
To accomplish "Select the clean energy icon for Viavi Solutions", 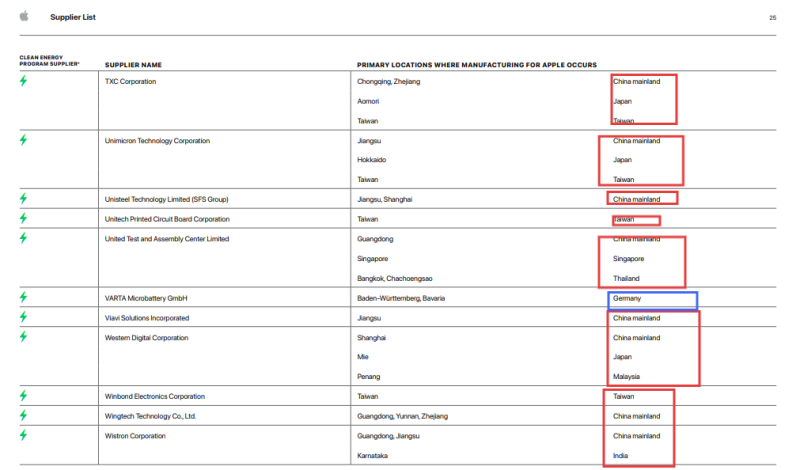I will click(23, 317).
